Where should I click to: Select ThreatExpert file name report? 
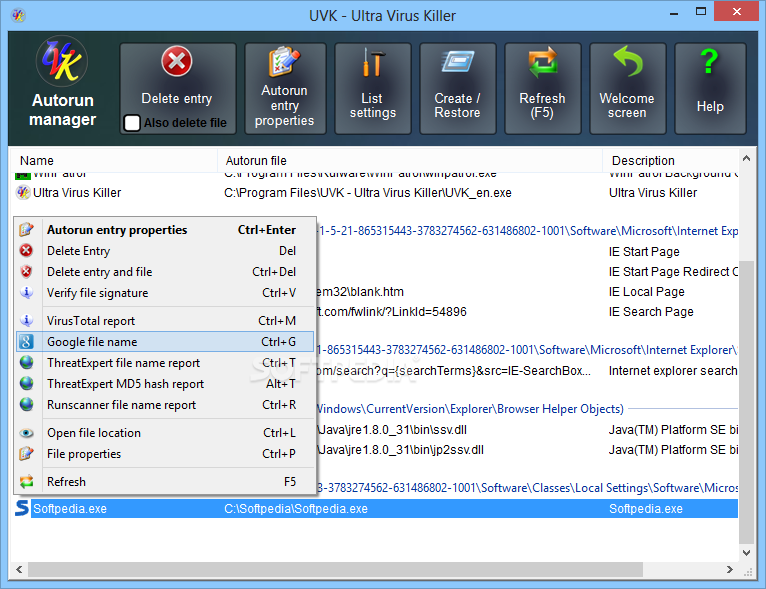[x=166, y=362]
